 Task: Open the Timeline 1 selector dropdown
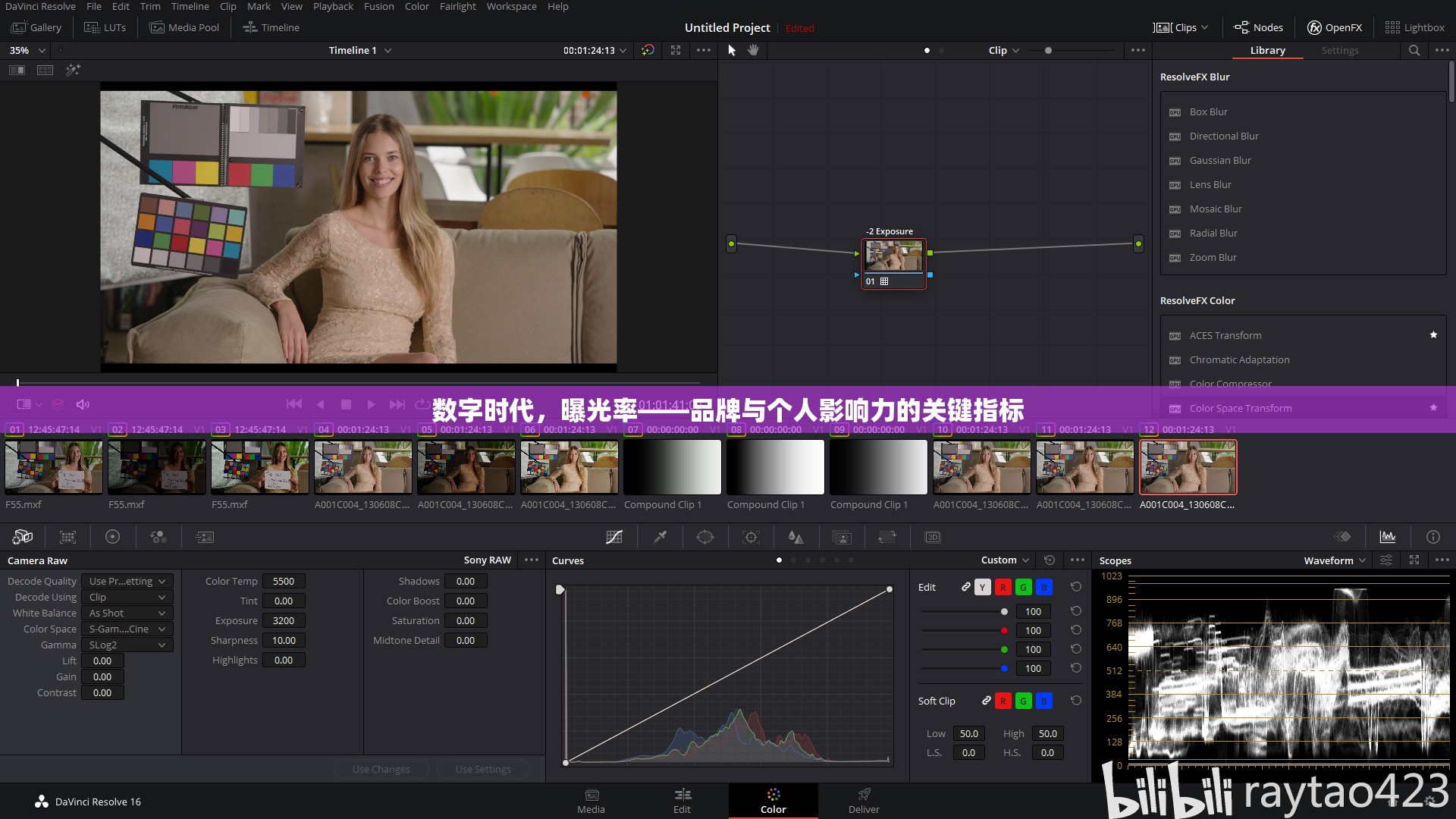tap(360, 50)
